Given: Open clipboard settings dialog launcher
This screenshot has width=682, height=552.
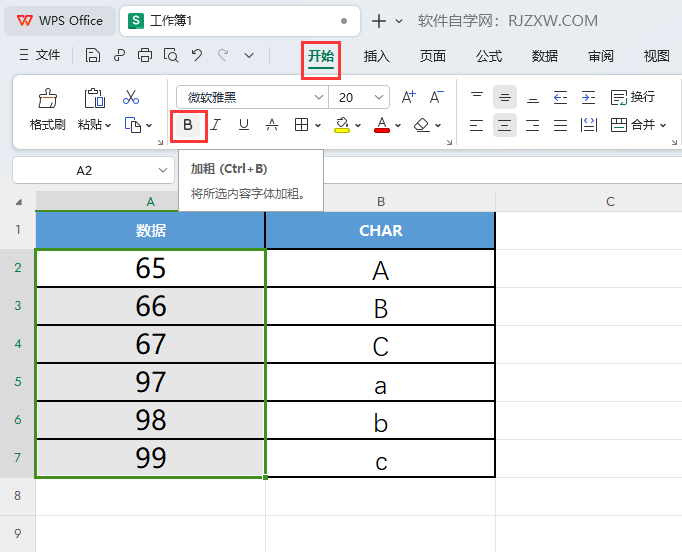Looking at the screenshot, I should coord(160,142).
